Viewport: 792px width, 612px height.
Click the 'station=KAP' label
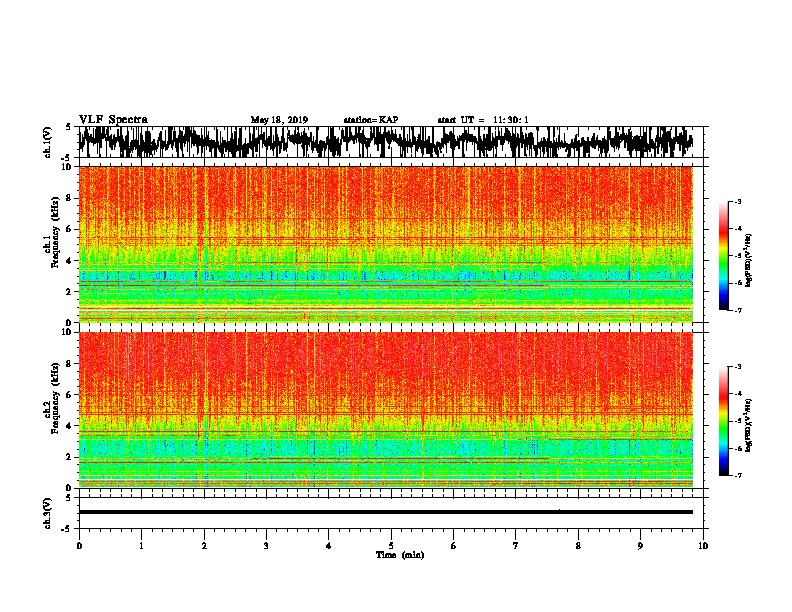(371, 120)
